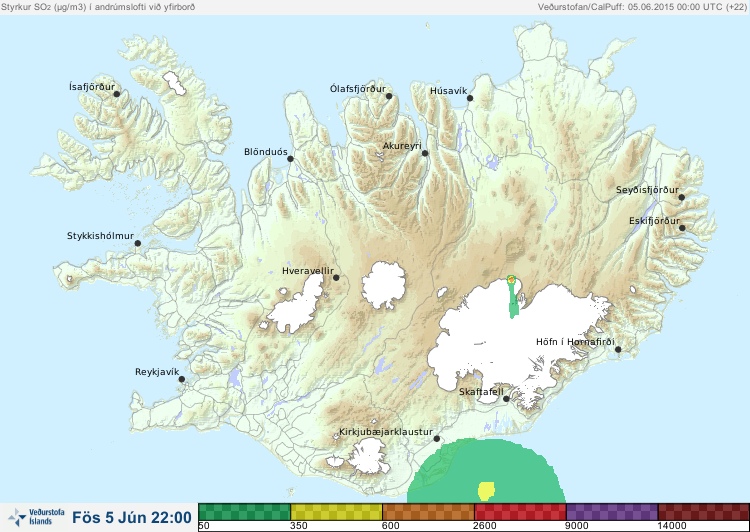The width and height of the screenshot is (750, 532).
Task: Click the yellow 350 legend swatch
Action: tap(336, 512)
